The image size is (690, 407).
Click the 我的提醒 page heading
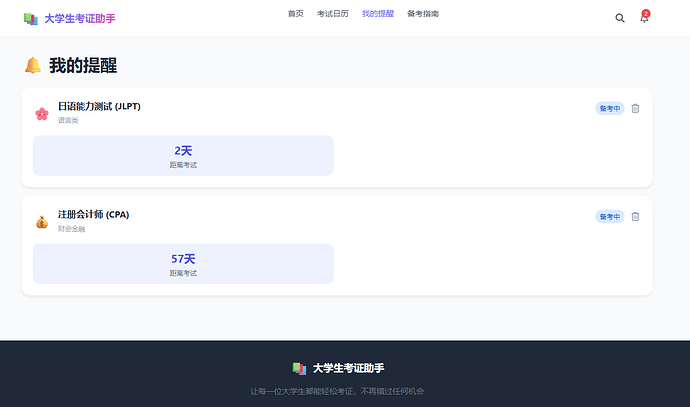83,66
